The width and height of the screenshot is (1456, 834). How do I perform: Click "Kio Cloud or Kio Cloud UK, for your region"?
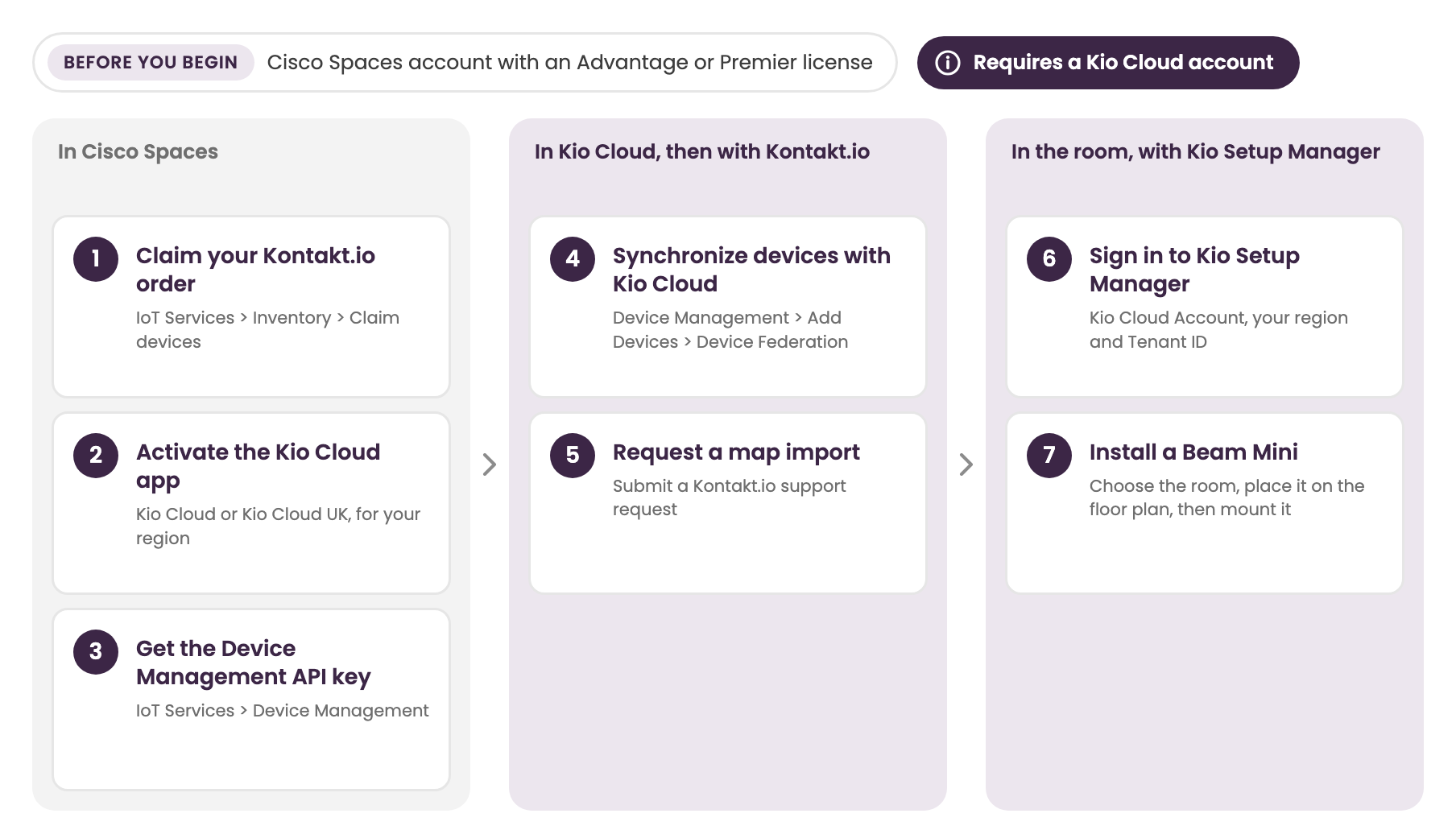point(278,526)
